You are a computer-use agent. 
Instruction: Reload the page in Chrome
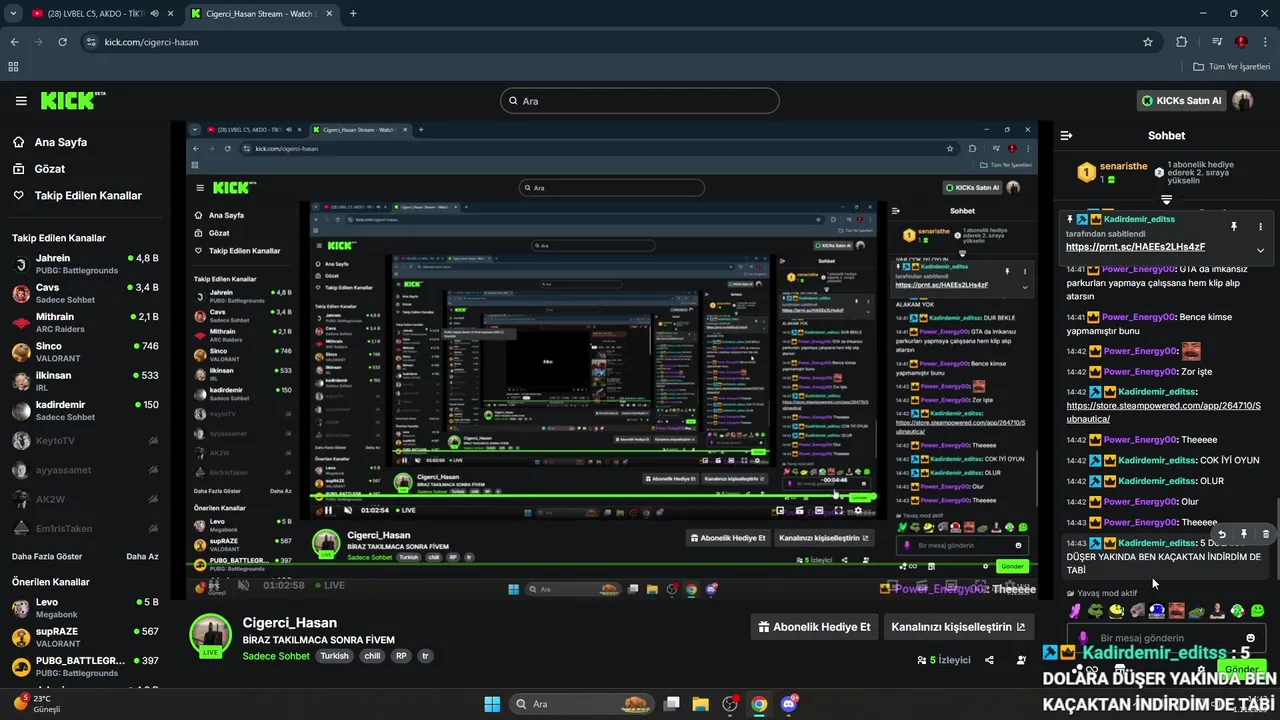click(x=63, y=42)
